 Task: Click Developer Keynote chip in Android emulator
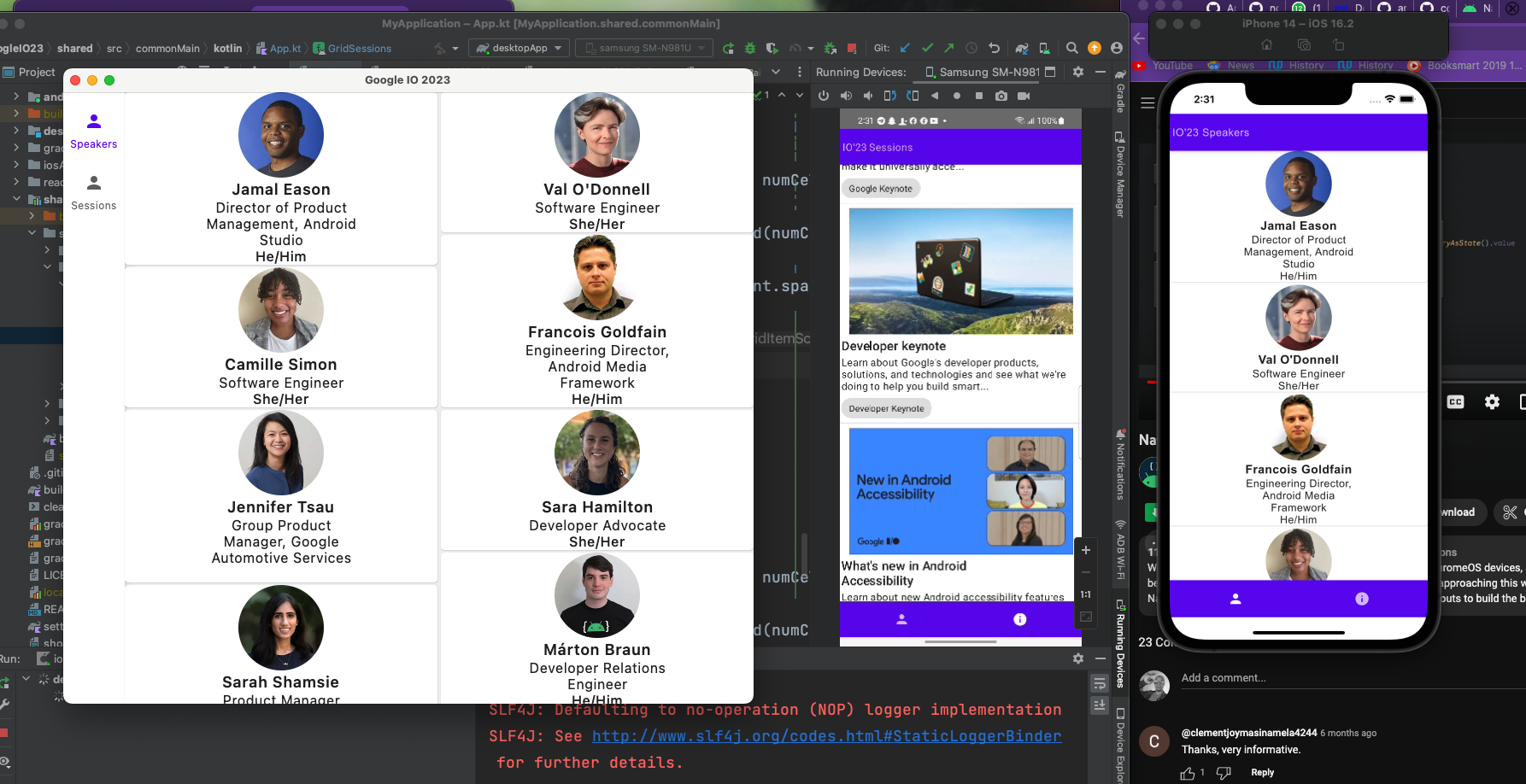[x=886, y=409]
